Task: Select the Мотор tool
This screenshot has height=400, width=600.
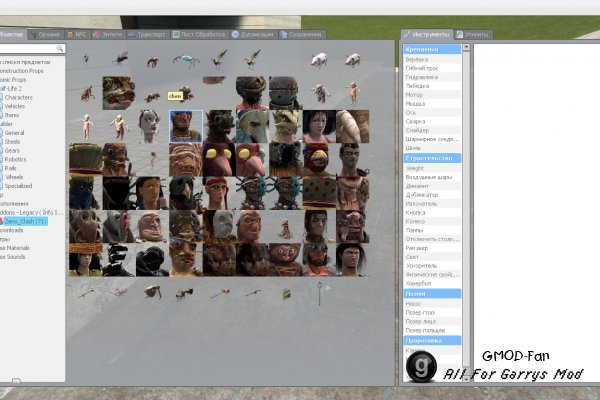Action: (432, 95)
